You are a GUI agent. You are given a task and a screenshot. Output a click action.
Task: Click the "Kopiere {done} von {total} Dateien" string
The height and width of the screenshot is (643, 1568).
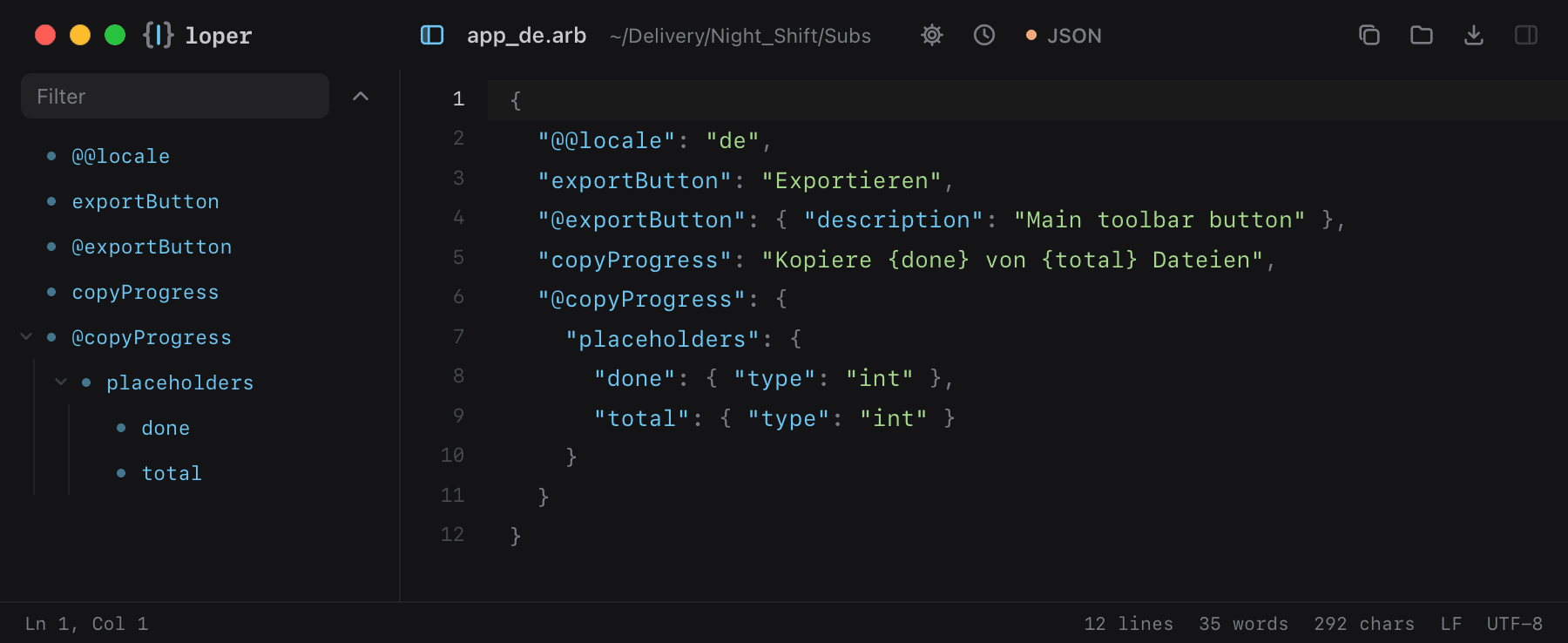(x=1012, y=260)
